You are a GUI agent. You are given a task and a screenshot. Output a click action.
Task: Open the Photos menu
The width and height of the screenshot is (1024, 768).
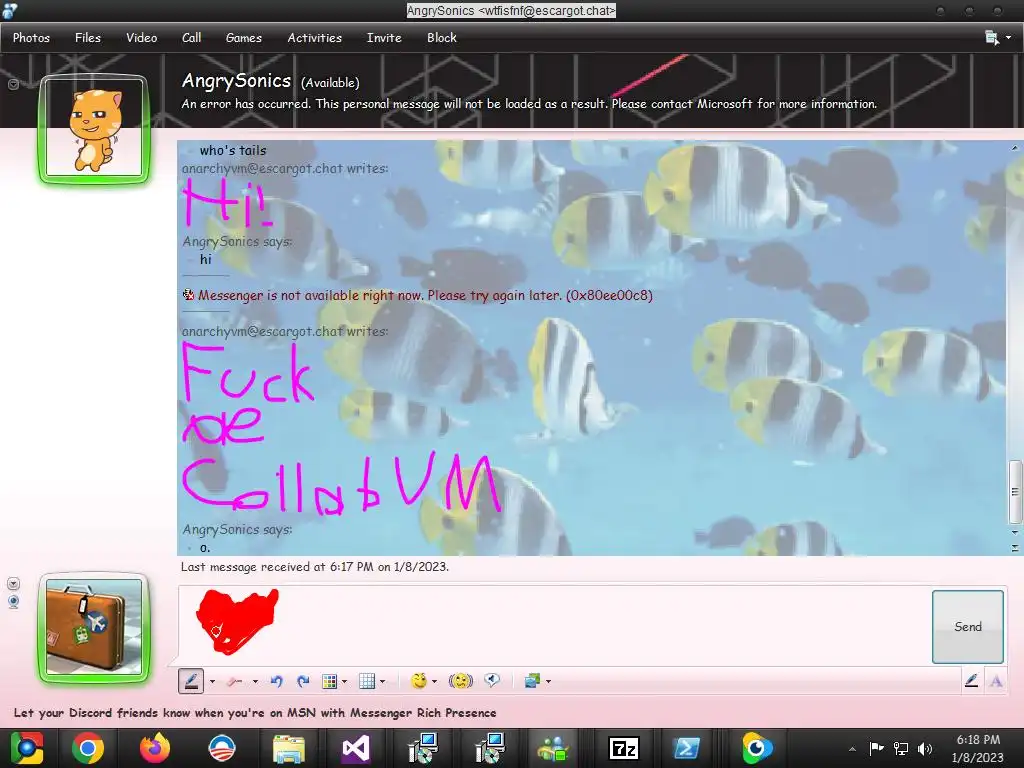tap(31, 38)
